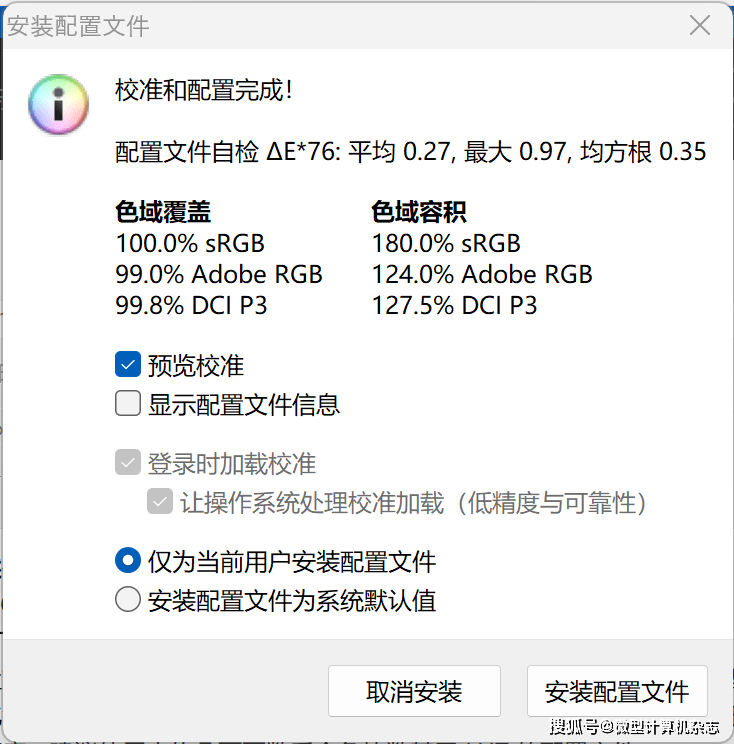
Task: Select 仅为当前用户安装配置文件 radio option
Action: click(128, 561)
